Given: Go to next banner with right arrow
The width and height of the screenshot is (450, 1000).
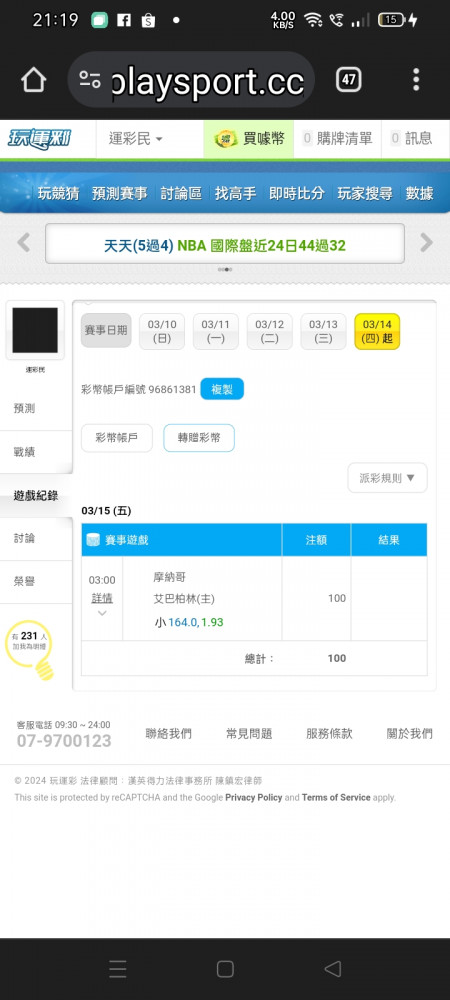Looking at the screenshot, I should [x=426, y=242].
